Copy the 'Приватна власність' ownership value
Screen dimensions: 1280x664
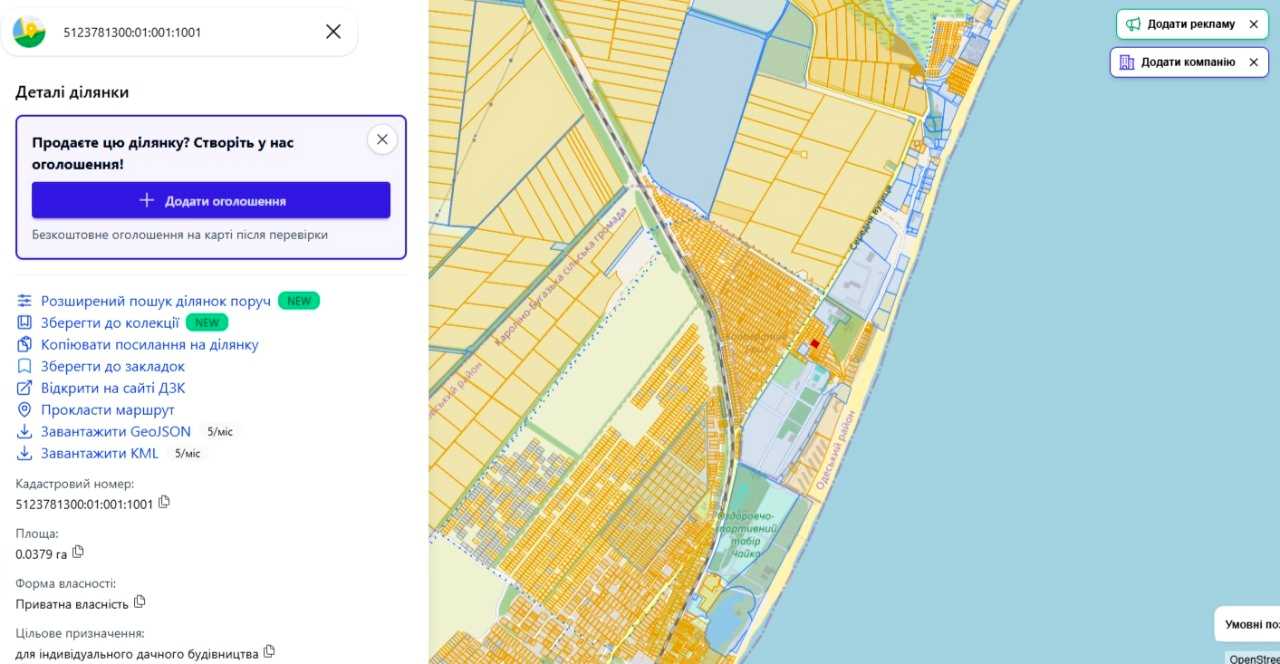(140, 602)
